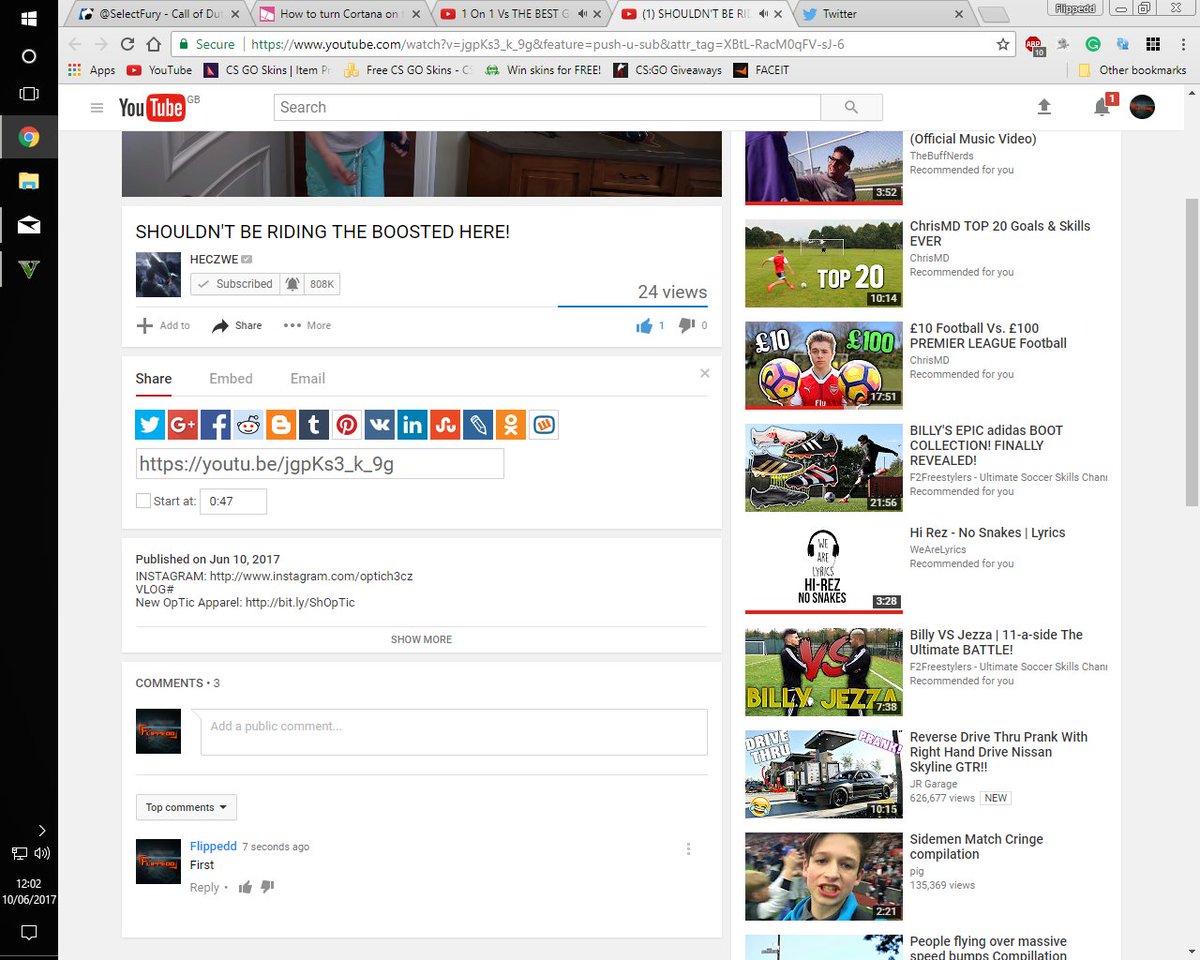The image size is (1200, 960).
Task: Open the Grammarly extension icon
Action: pyautogui.click(x=1093, y=45)
